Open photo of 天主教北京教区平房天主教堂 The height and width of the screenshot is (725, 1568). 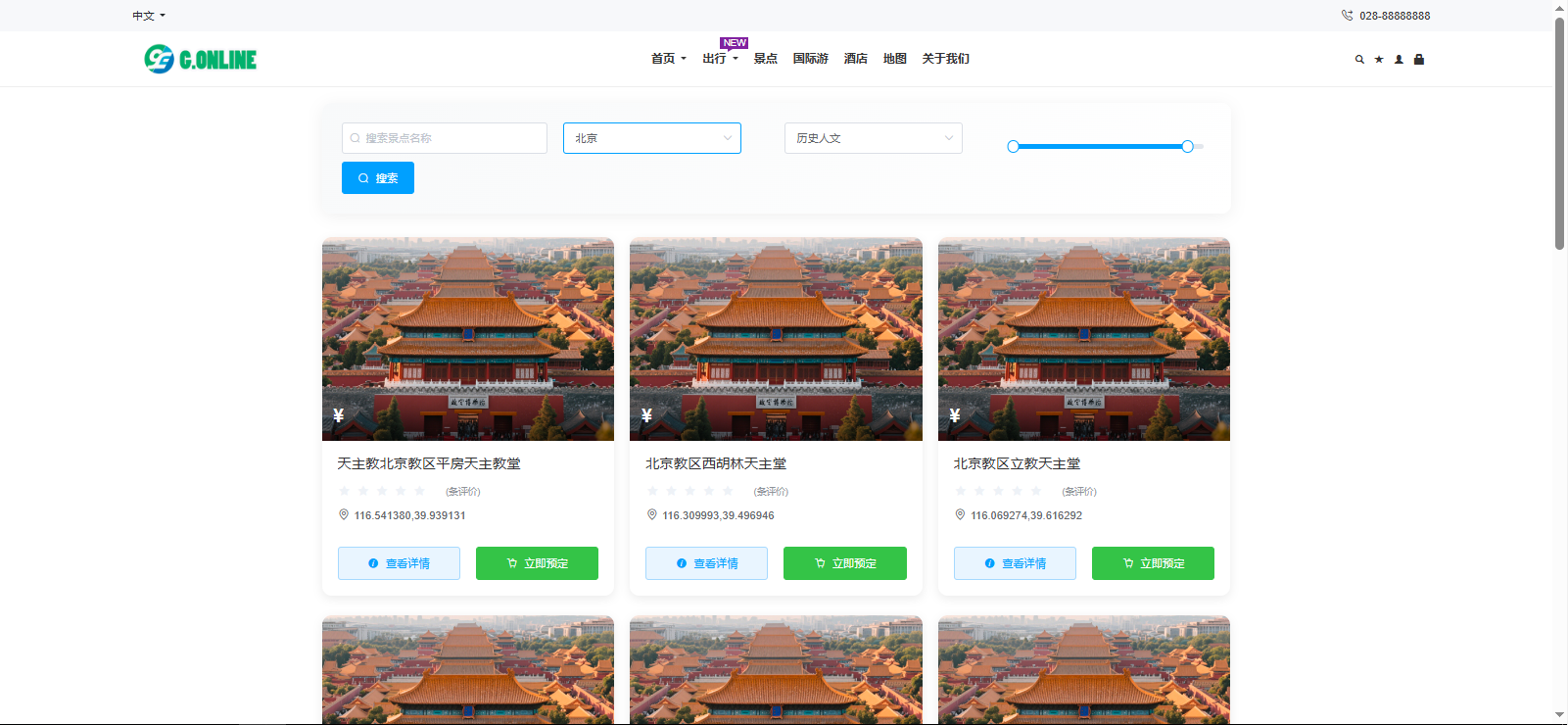[x=468, y=339]
